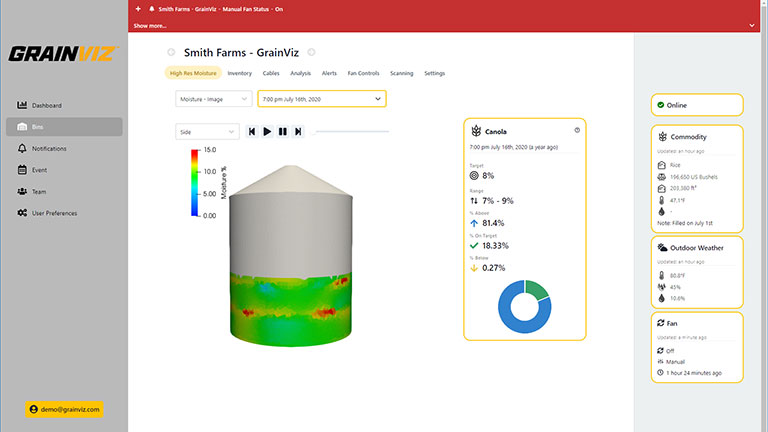
Task: Open Moisture - Image dropdown
Action: tap(214, 99)
